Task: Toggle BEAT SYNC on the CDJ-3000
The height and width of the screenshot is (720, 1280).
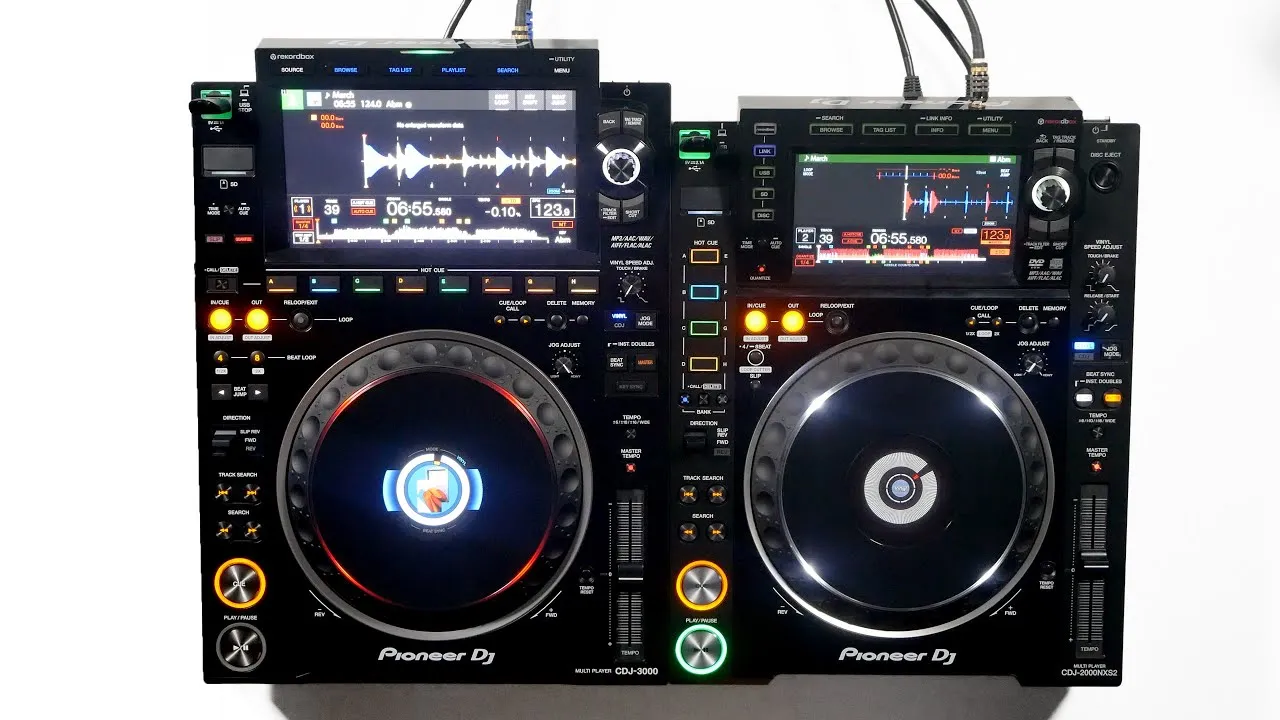Action: click(617, 362)
